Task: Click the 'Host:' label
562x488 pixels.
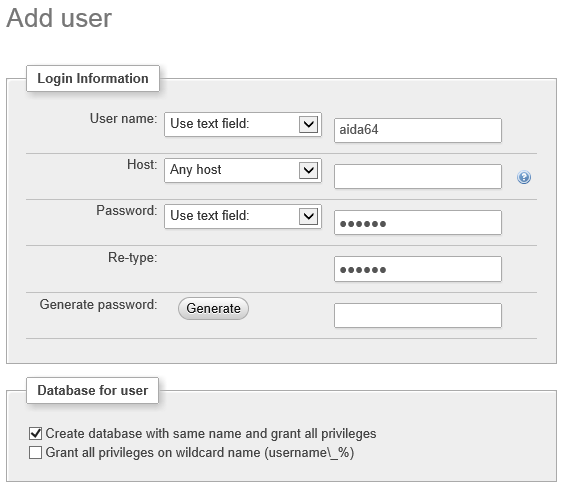Action: pos(142,164)
